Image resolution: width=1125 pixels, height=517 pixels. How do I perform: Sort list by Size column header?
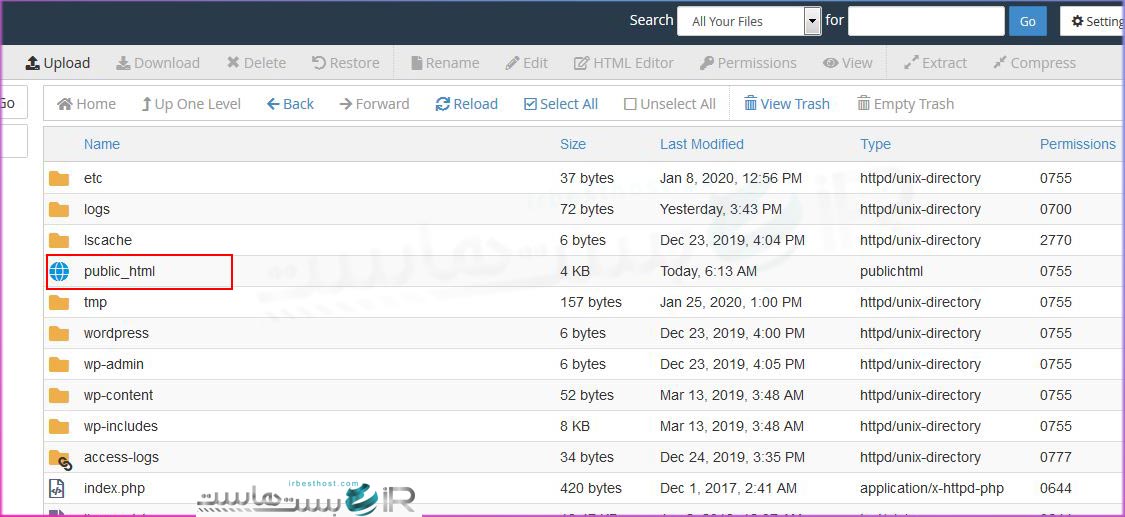(573, 144)
